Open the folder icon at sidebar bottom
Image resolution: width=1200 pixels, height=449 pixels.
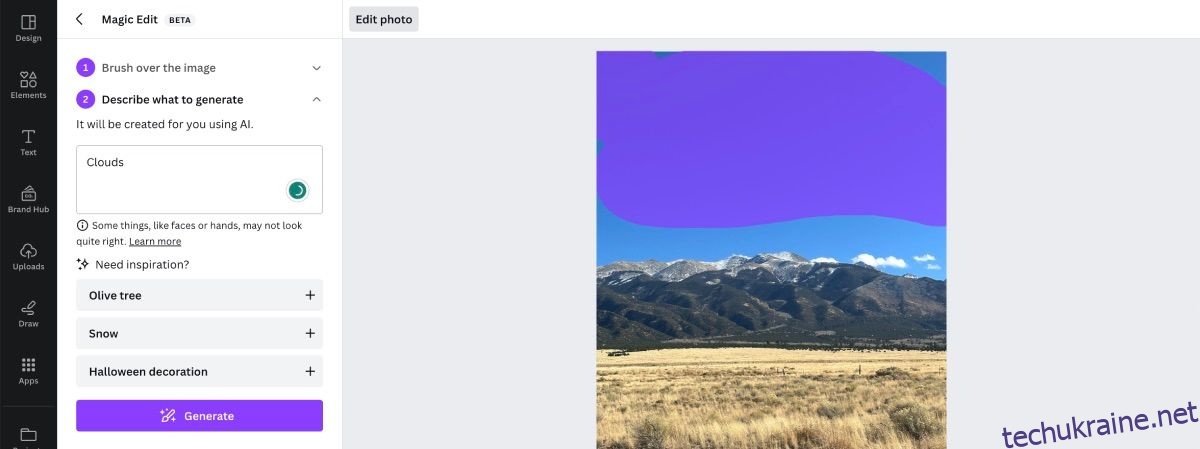[x=28, y=434]
